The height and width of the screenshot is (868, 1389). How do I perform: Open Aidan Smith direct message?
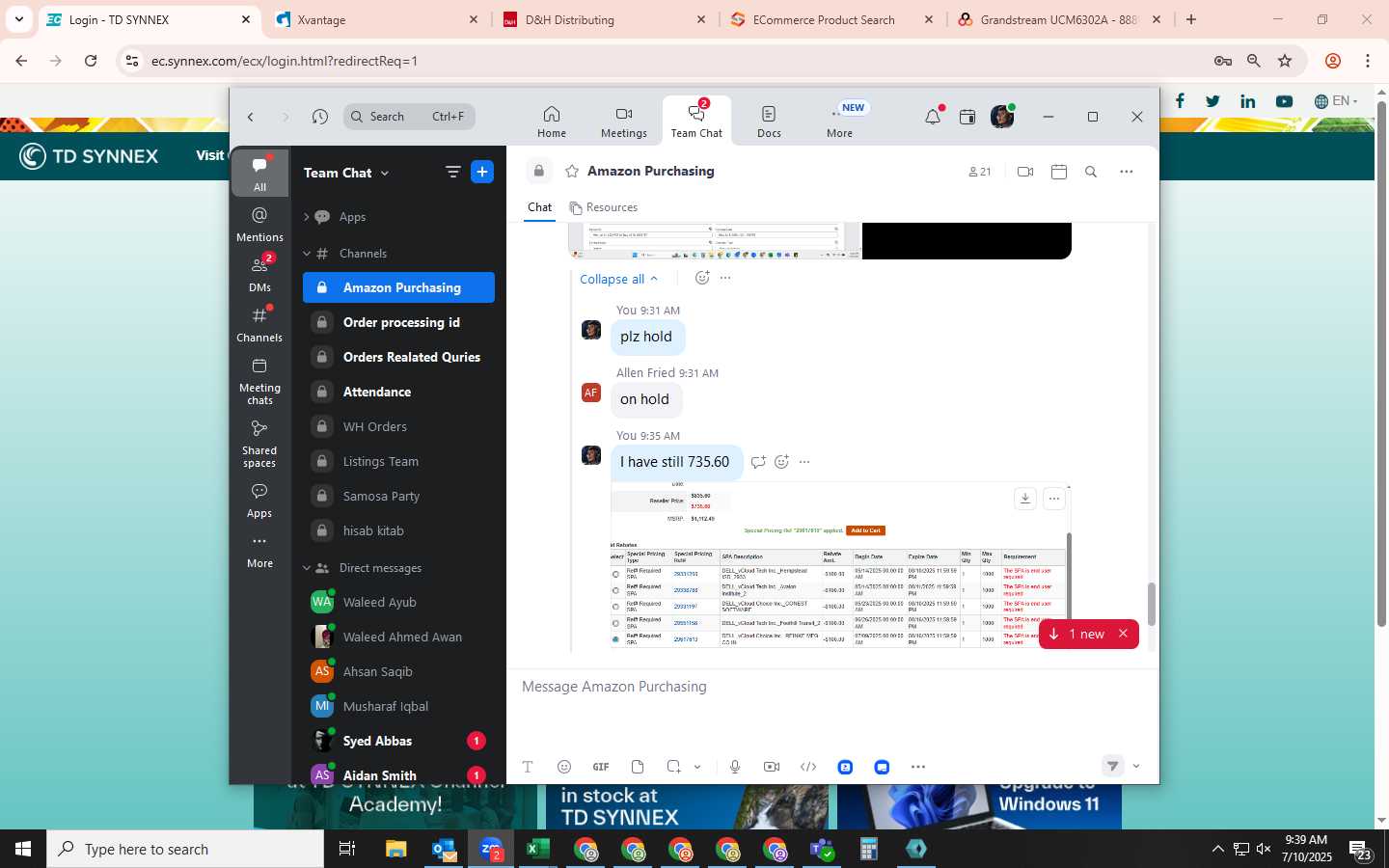pyautogui.click(x=398, y=775)
